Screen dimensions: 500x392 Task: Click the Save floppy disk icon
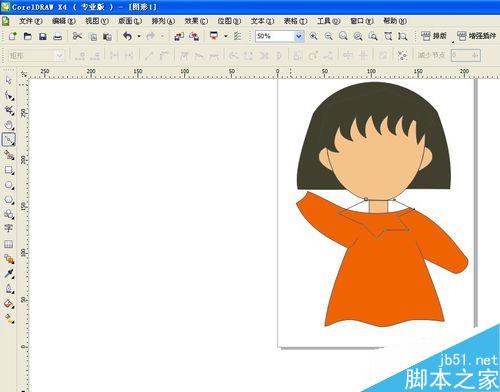point(43,36)
